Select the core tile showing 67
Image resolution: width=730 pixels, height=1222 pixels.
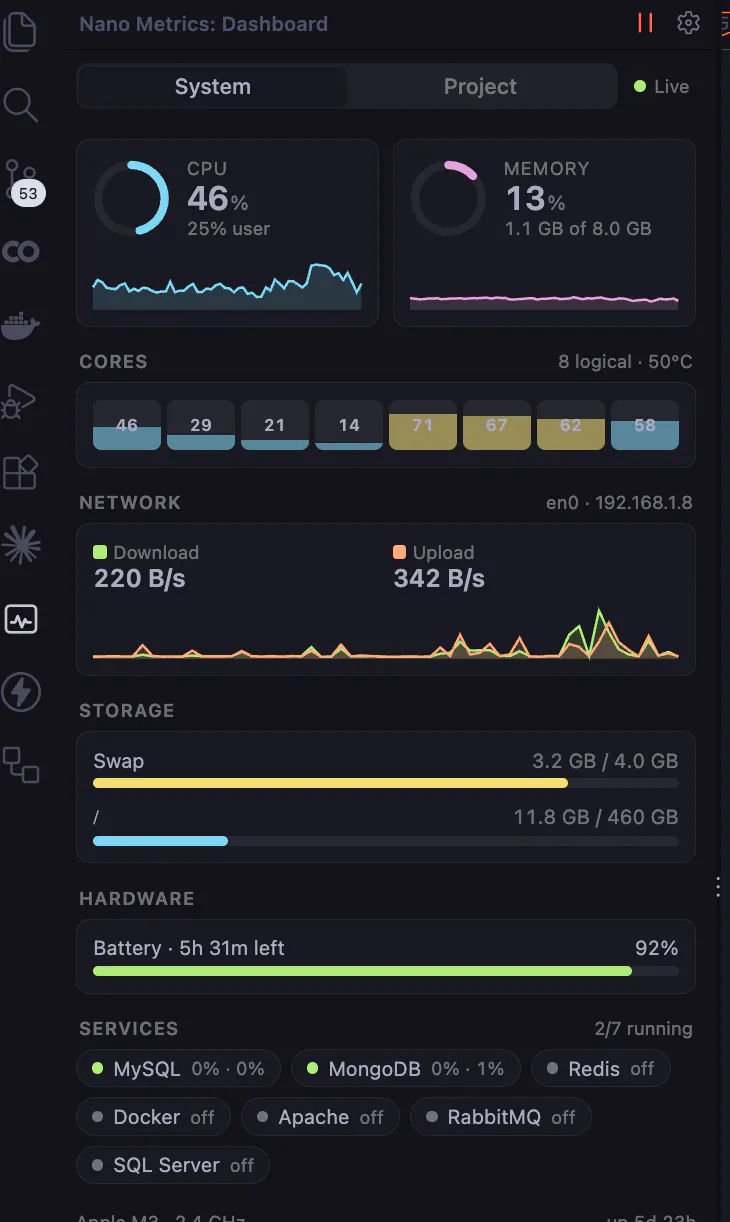[x=497, y=425]
